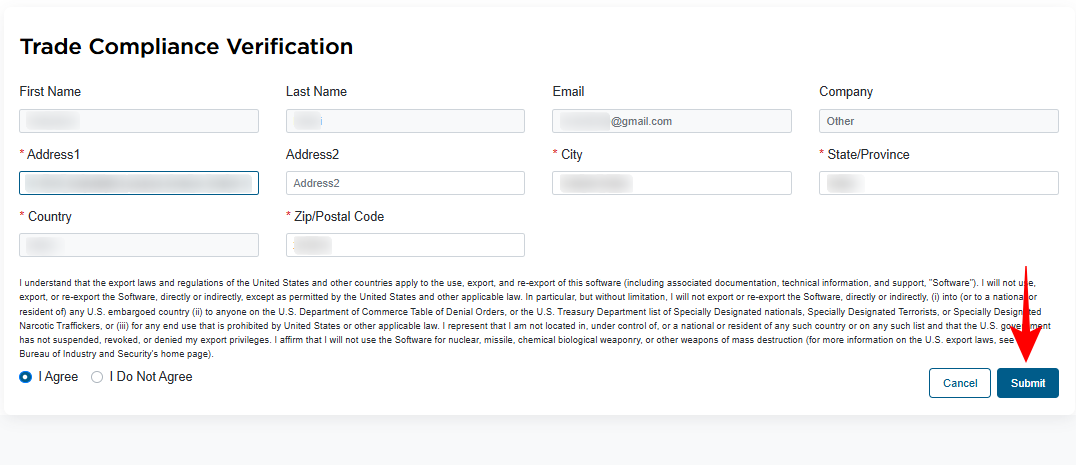Click into the empty Address2 field
Image resolution: width=1076 pixels, height=465 pixels.
click(405, 183)
